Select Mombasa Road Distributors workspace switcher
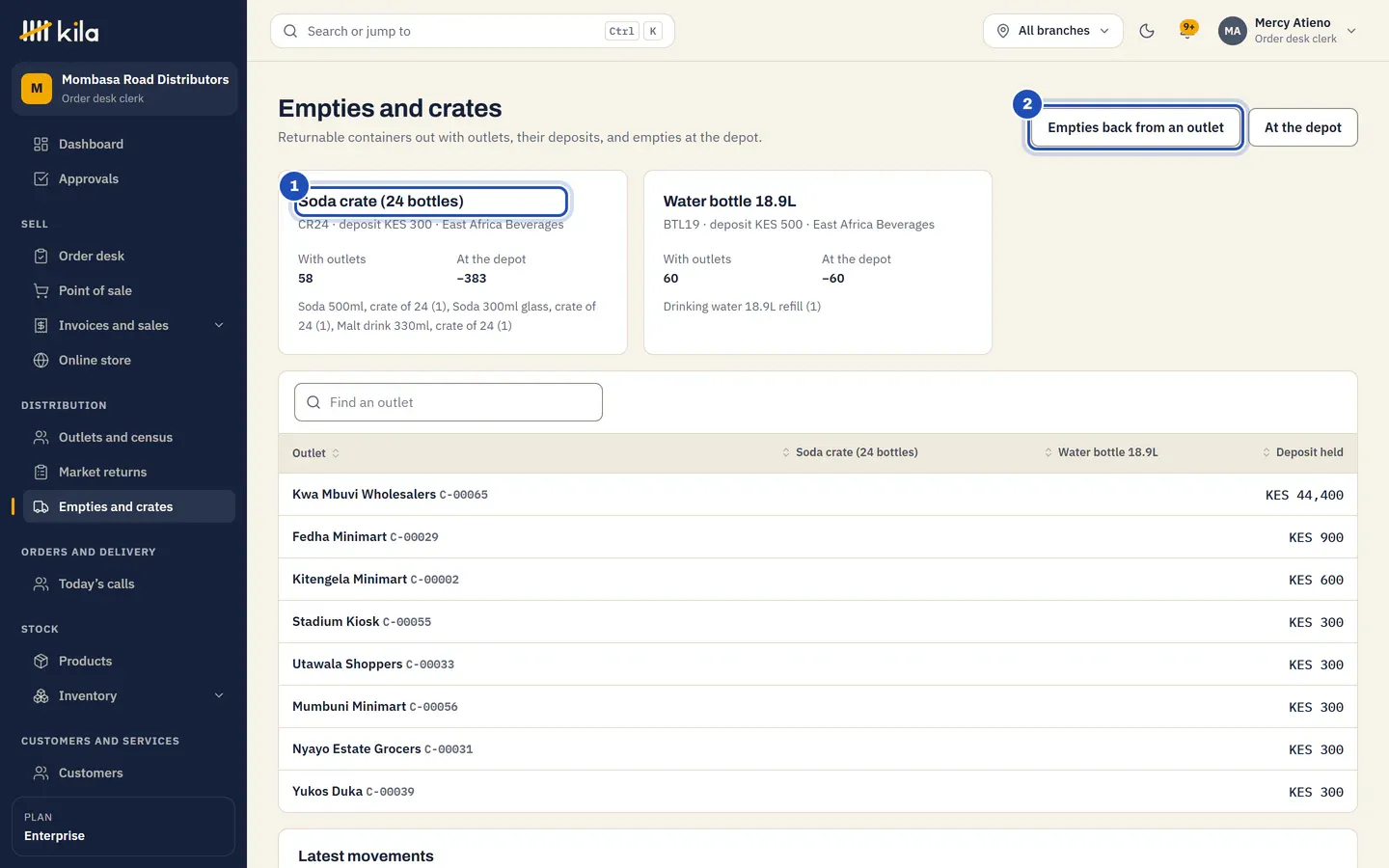 124,89
